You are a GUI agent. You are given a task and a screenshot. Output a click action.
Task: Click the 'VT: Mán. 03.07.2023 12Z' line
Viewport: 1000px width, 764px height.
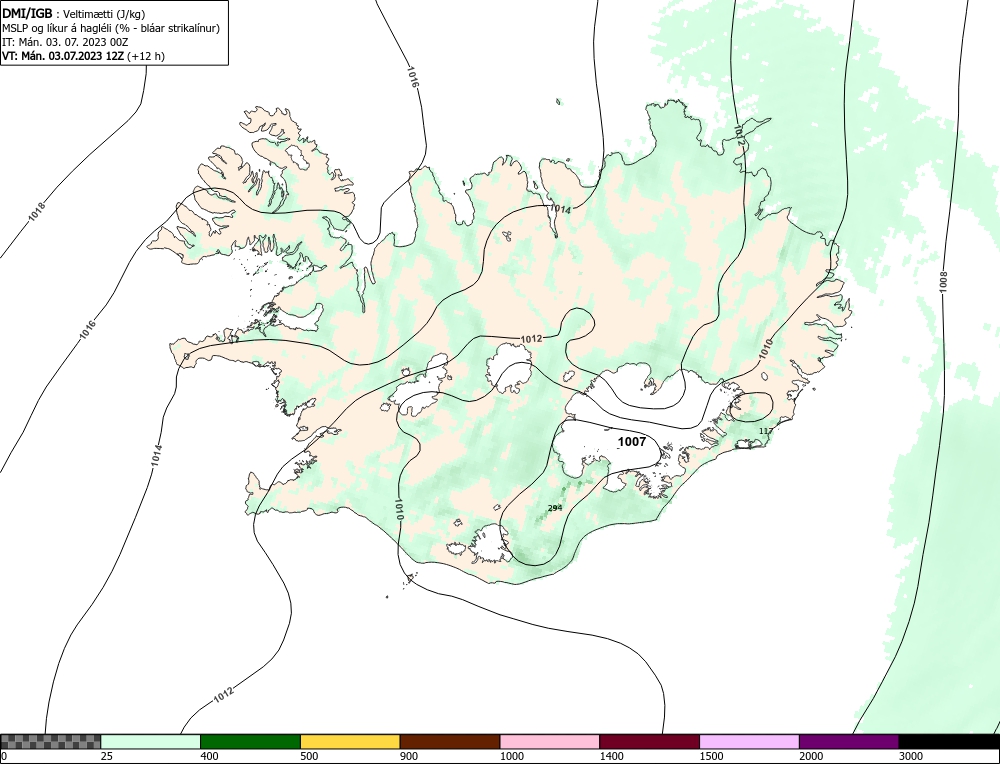(x=84, y=56)
